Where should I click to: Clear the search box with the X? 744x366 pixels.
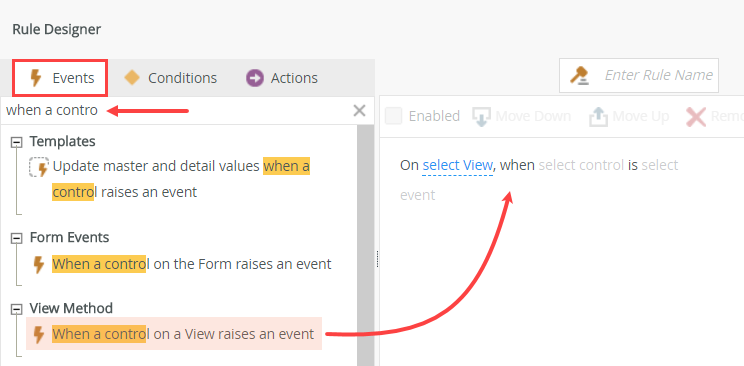[360, 111]
